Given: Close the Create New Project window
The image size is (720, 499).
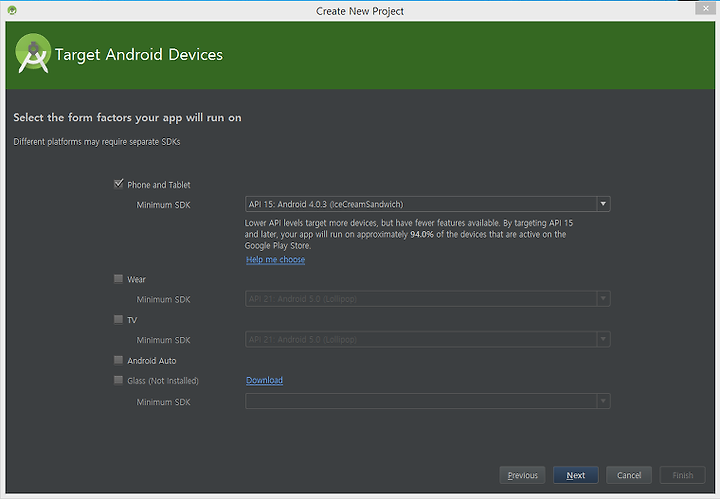Looking at the screenshot, I should click(x=706, y=8).
